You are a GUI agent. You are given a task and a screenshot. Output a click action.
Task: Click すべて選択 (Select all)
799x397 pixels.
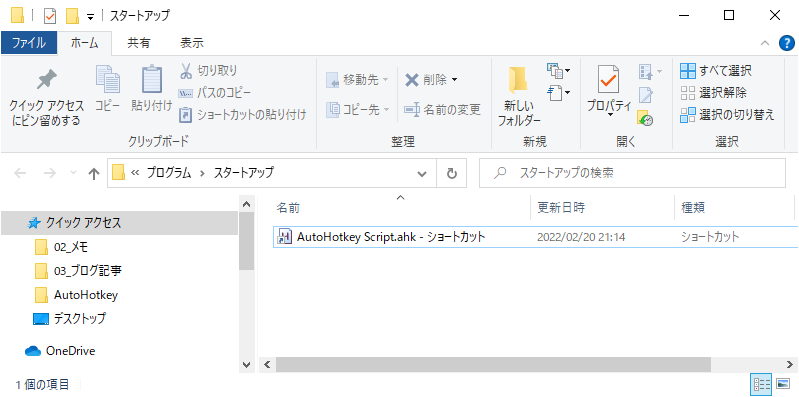(716, 71)
